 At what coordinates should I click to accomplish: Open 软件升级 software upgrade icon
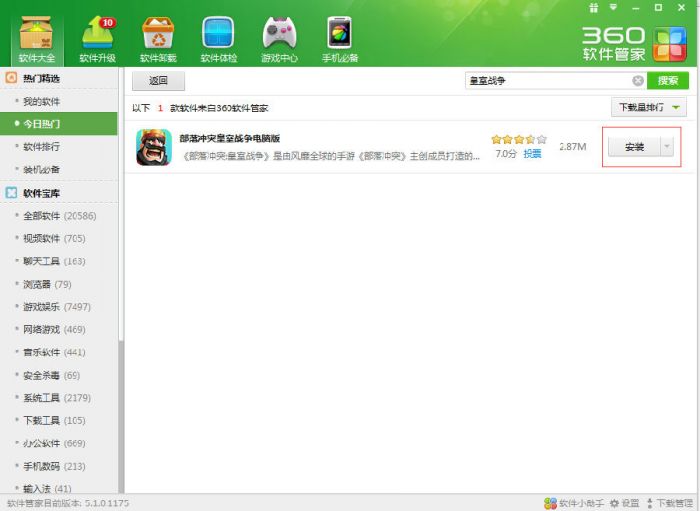coord(97,37)
